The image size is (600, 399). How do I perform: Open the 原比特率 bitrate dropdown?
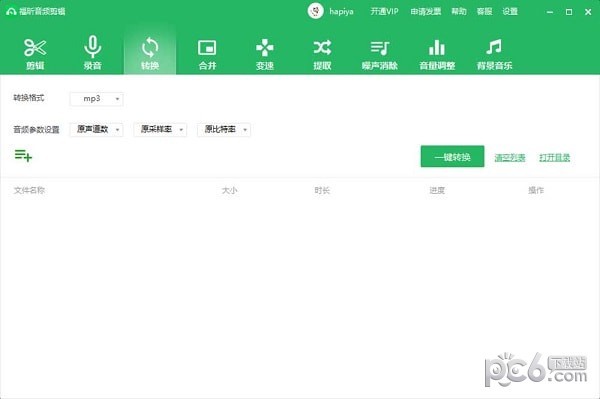pos(224,129)
